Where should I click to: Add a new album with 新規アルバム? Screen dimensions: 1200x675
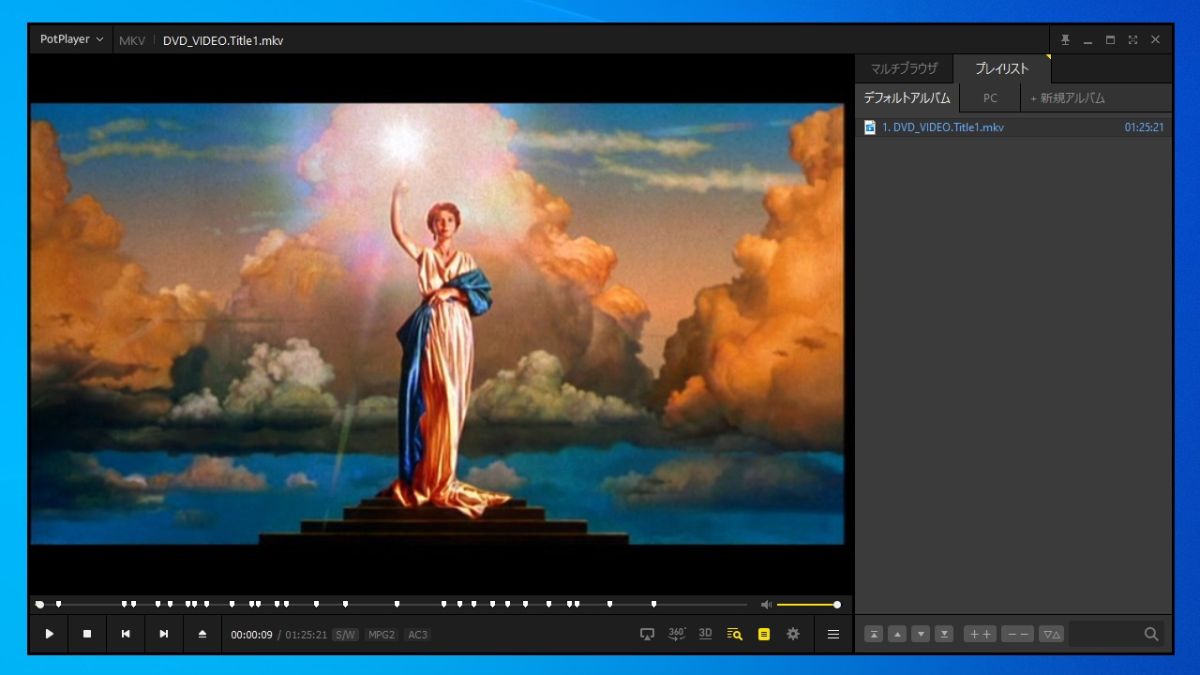point(1068,98)
